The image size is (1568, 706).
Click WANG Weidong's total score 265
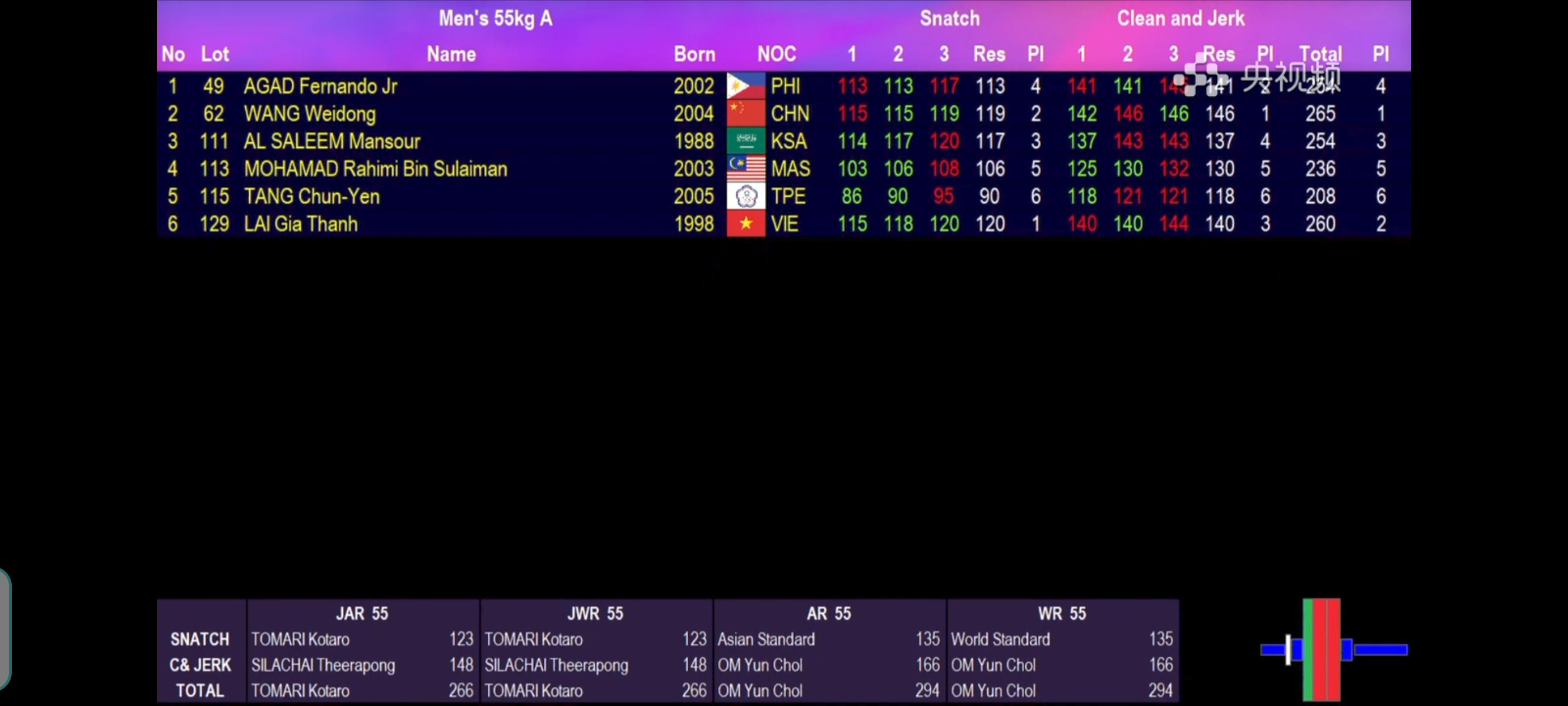(1320, 114)
